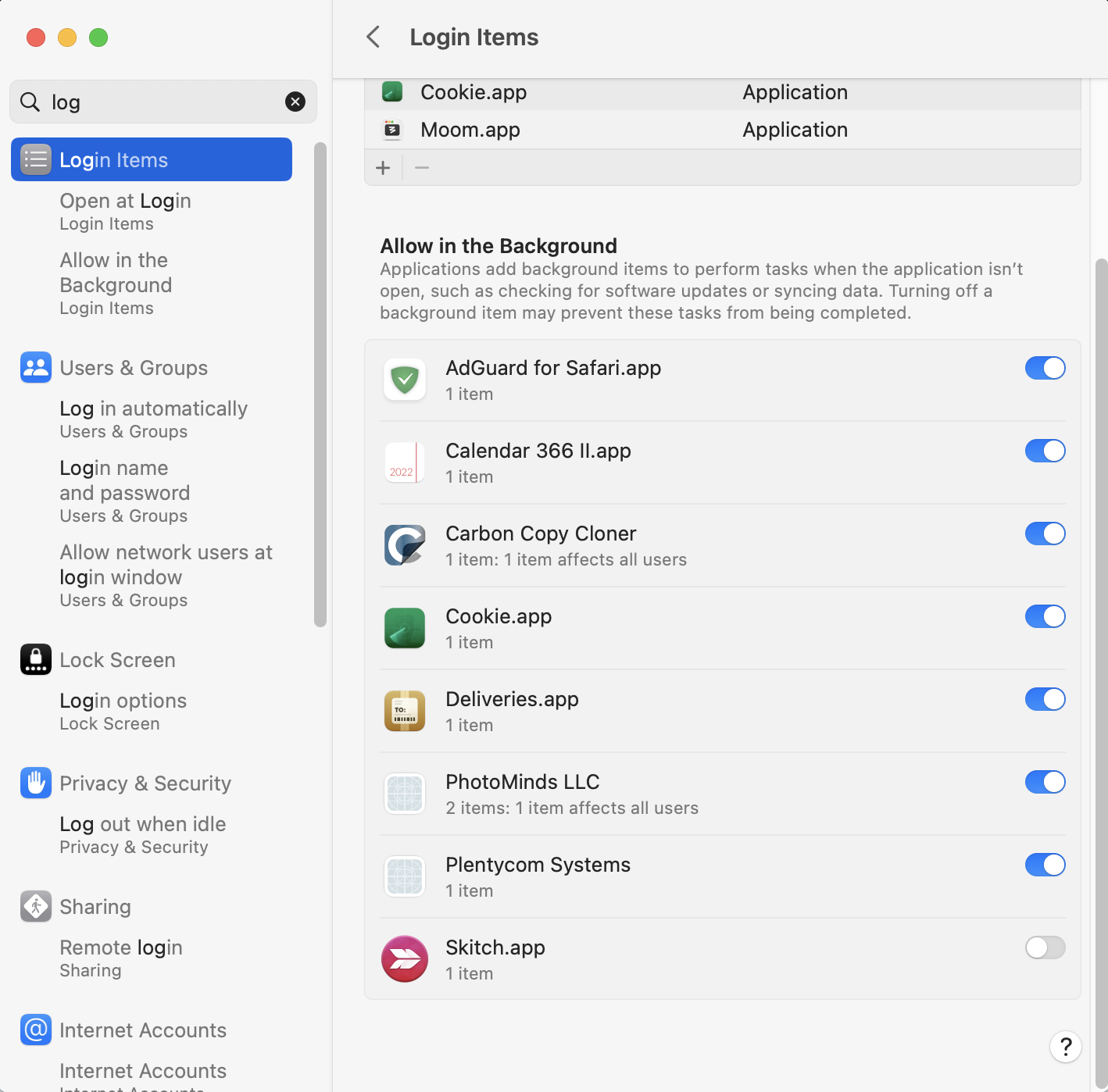Click the magnifying glass search icon

tap(30, 102)
